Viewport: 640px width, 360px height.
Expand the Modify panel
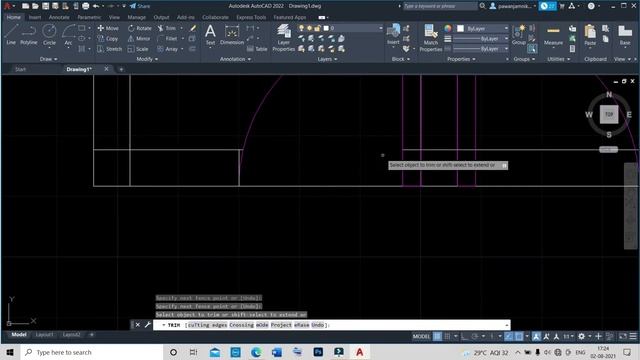pyautogui.click(x=147, y=59)
